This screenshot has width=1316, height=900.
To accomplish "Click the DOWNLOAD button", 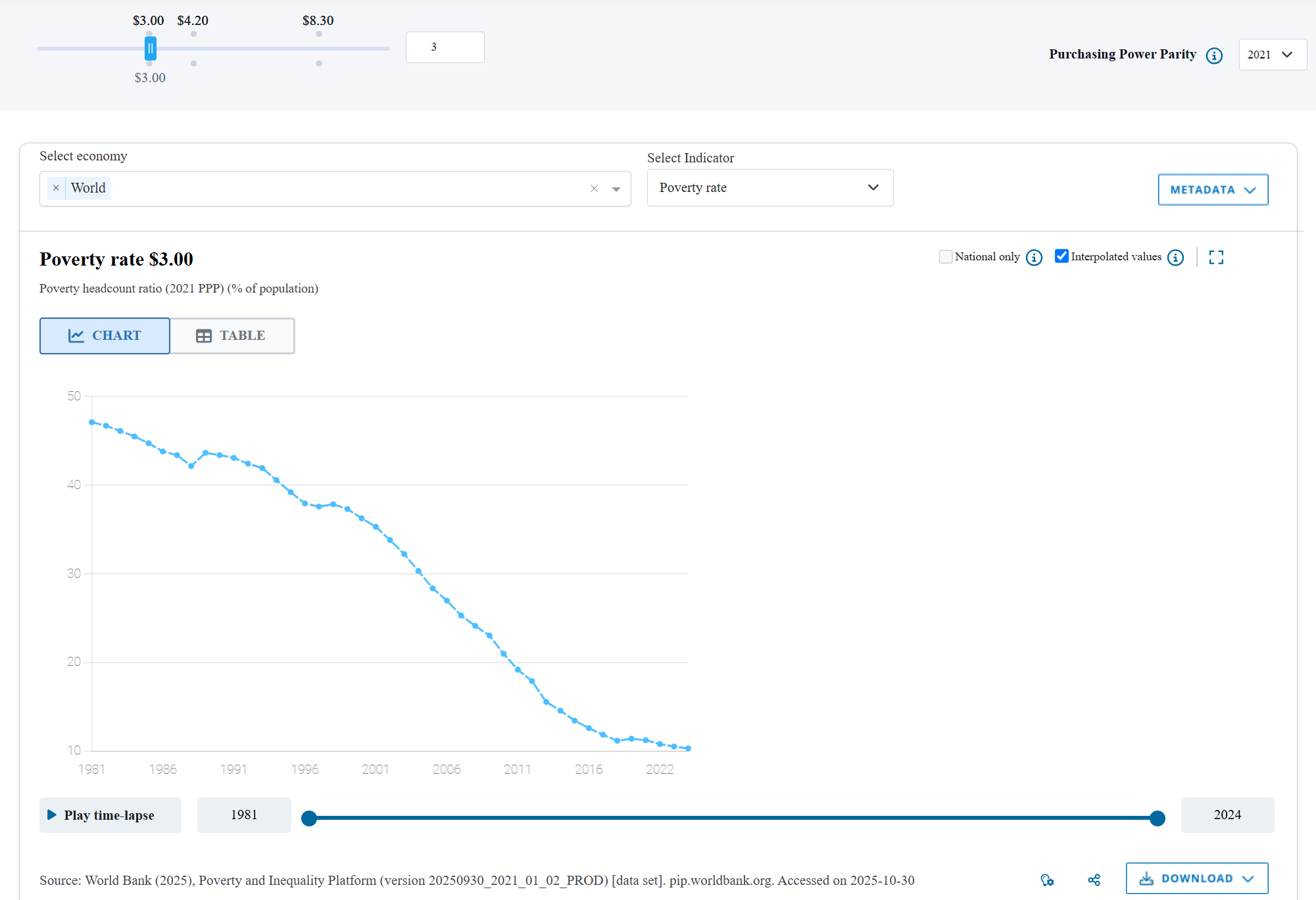I will coord(1196,878).
